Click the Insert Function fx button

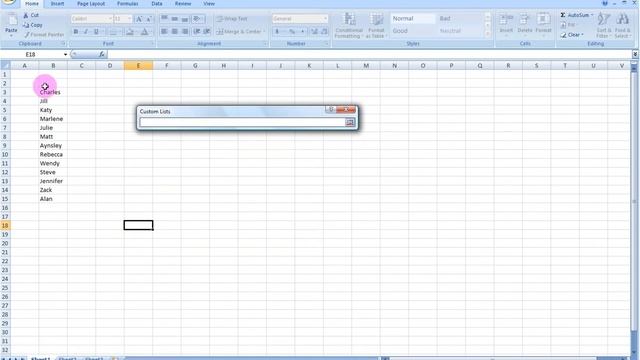tap(102, 54)
